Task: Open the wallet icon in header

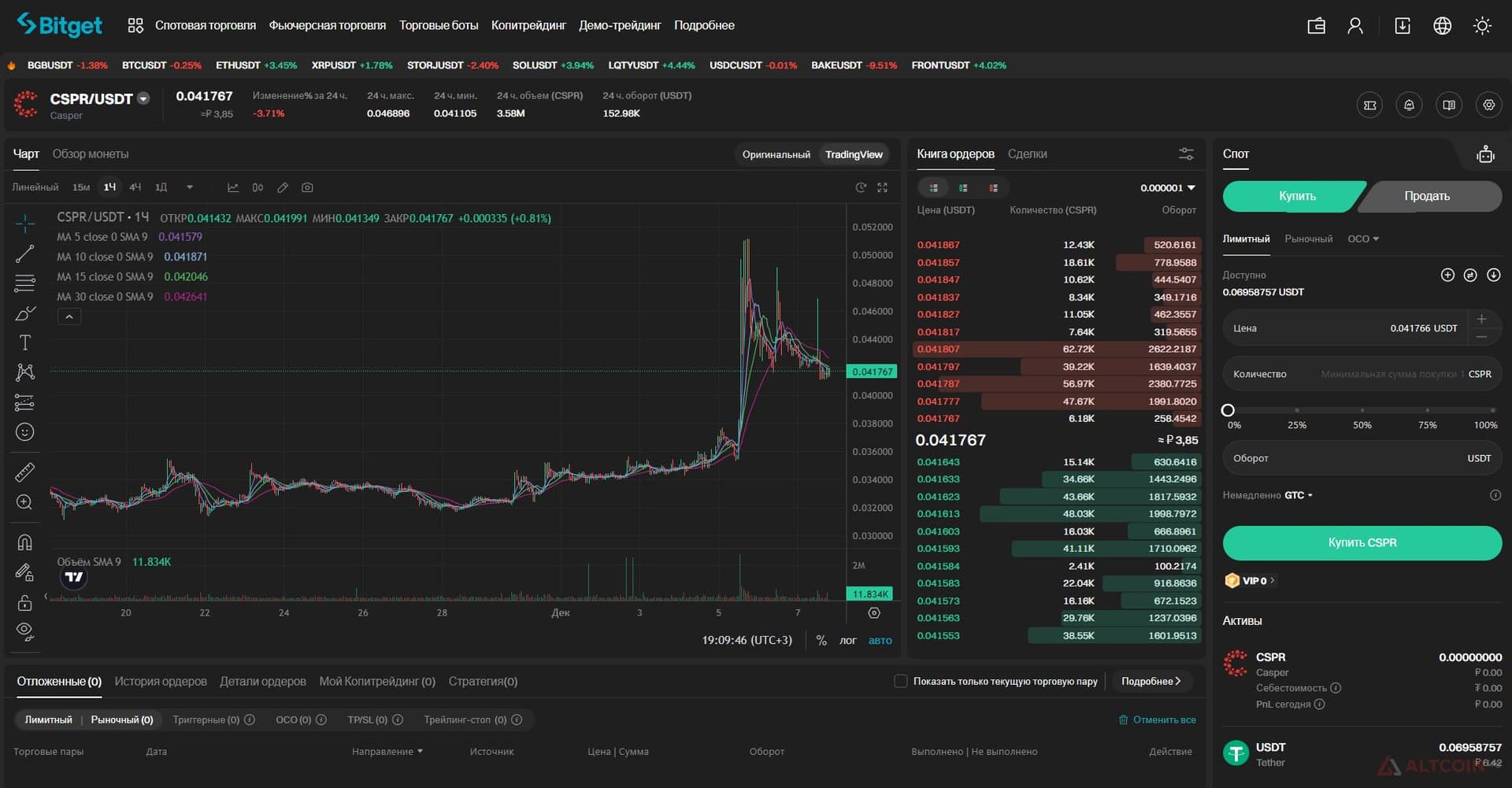Action: tap(1317, 26)
